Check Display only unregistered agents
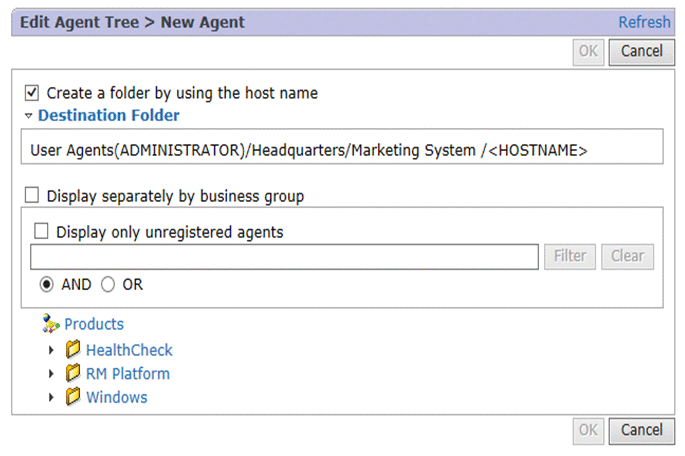 pos(41,232)
